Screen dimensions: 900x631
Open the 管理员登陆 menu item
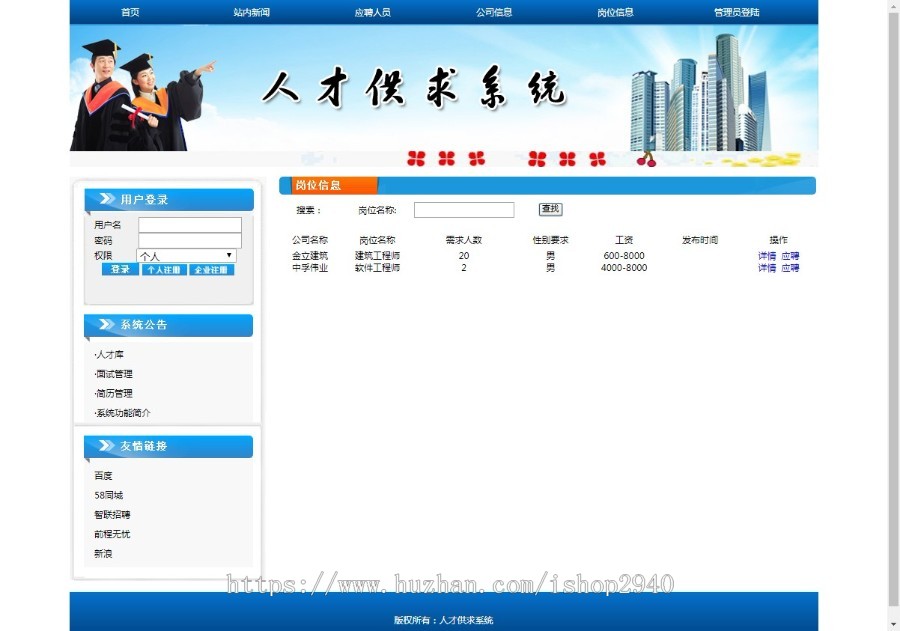point(736,12)
